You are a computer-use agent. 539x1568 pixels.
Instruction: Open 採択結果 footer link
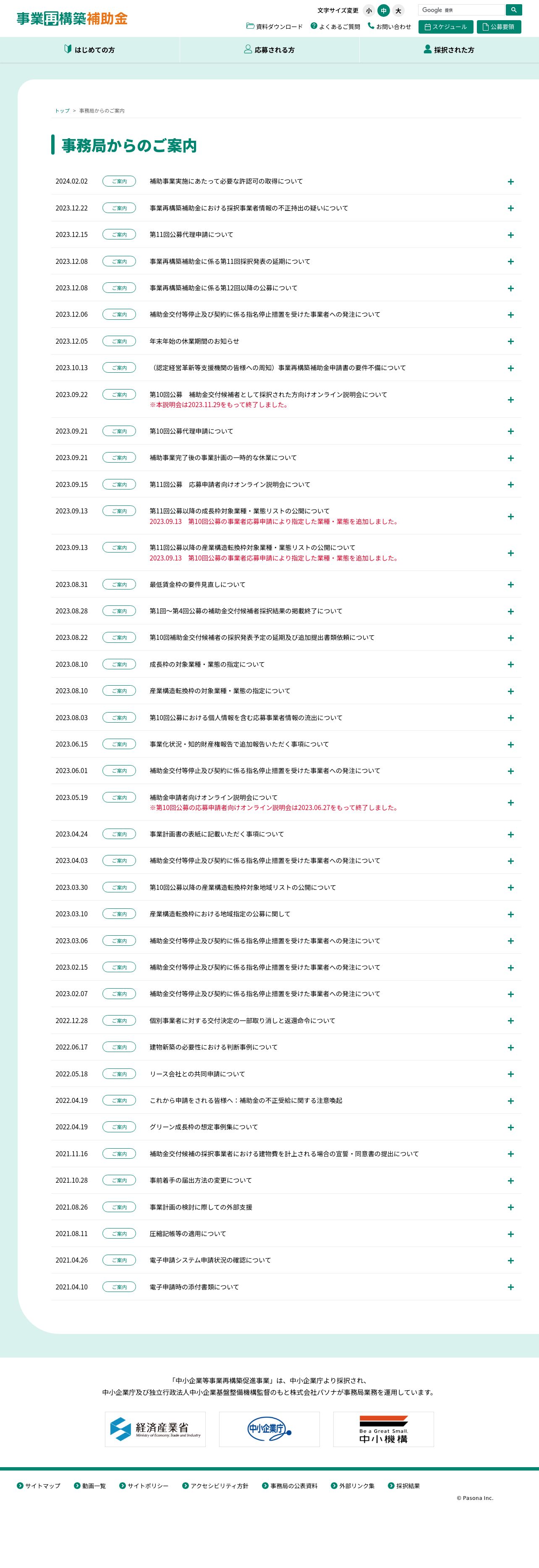tap(404, 1486)
